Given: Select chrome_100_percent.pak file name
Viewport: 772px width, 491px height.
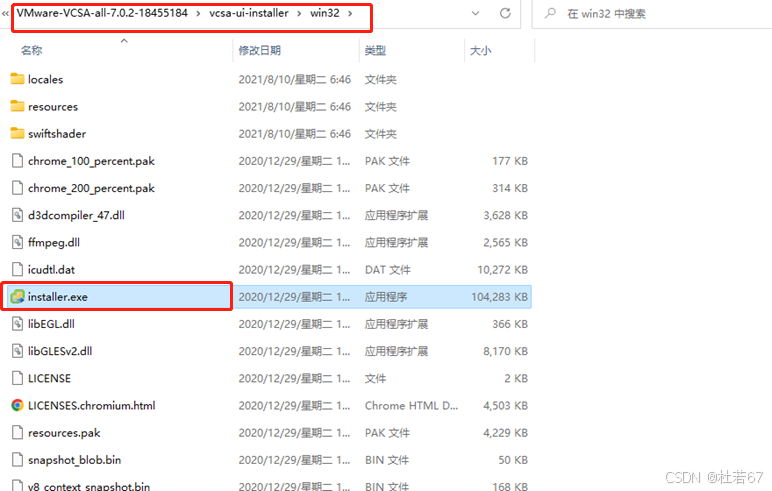Looking at the screenshot, I should tap(91, 161).
